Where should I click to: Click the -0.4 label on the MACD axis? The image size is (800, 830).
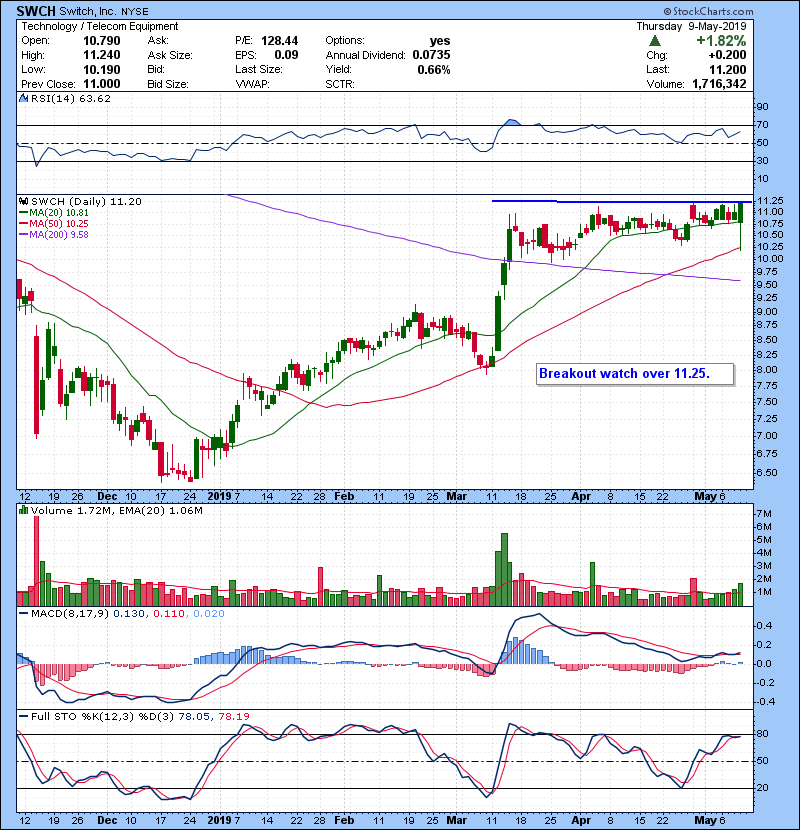pos(765,701)
